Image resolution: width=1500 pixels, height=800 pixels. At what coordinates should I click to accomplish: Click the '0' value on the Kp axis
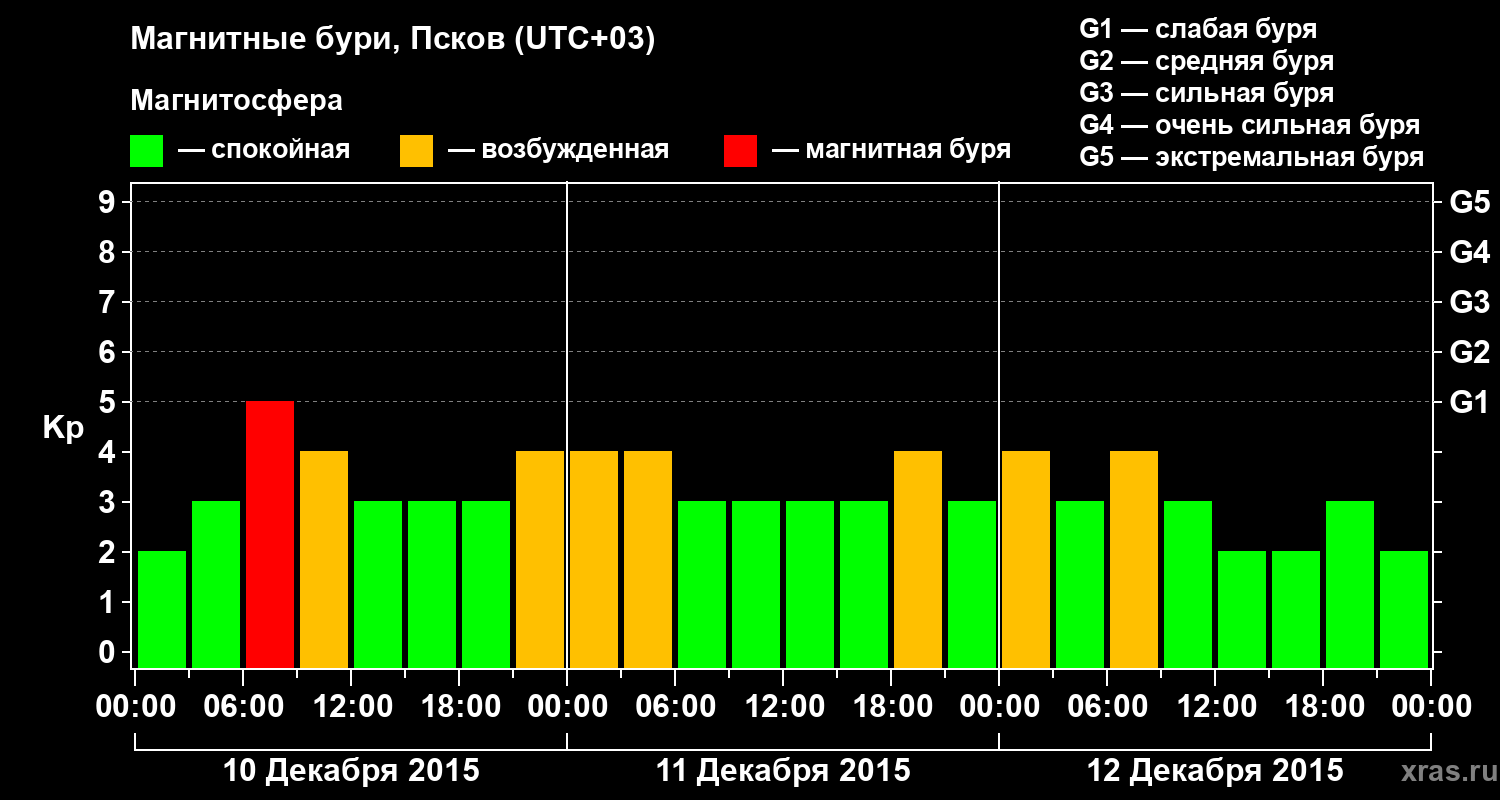pos(109,652)
